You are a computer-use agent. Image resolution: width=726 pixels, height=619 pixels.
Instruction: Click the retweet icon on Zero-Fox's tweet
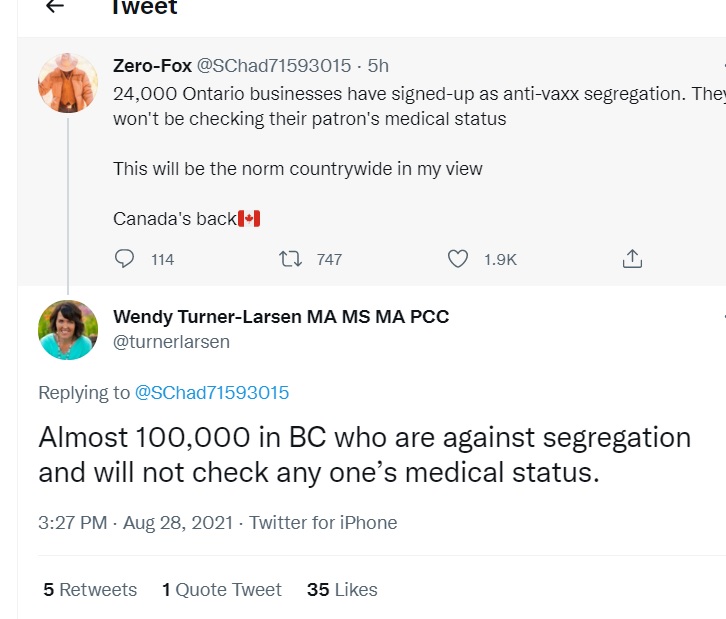[291, 259]
